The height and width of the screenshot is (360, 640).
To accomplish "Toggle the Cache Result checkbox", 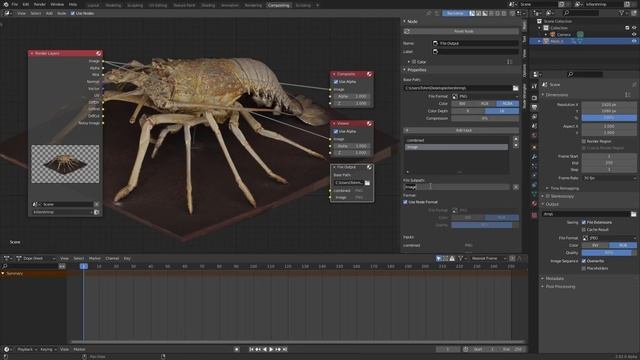I will [584, 230].
